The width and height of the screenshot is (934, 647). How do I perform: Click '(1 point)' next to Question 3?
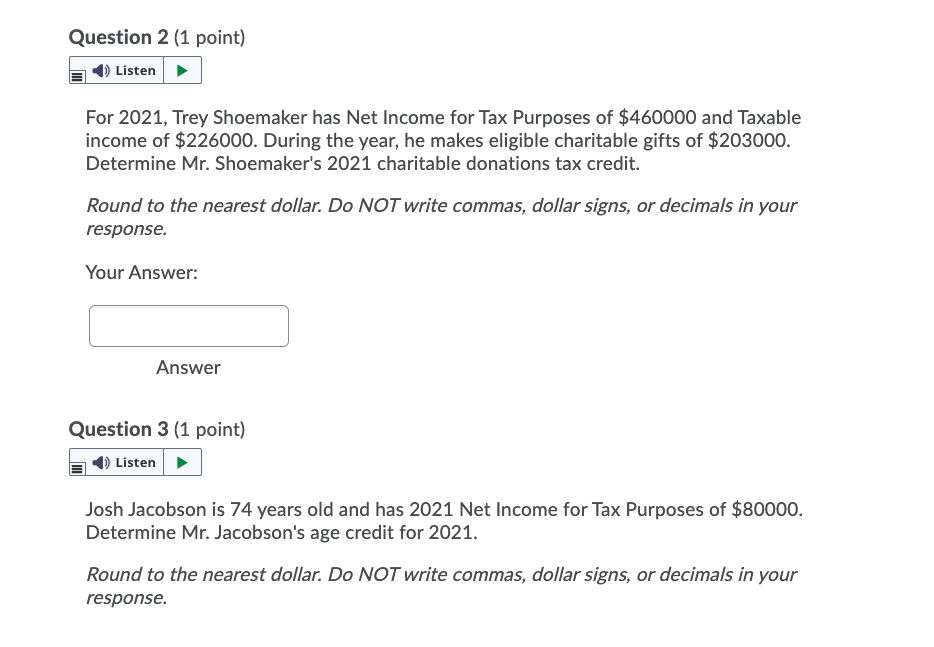click(209, 429)
